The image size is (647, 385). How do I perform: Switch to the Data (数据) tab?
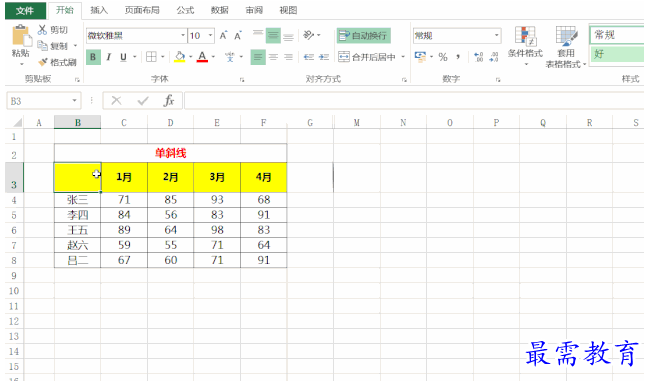pyautogui.click(x=220, y=10)
